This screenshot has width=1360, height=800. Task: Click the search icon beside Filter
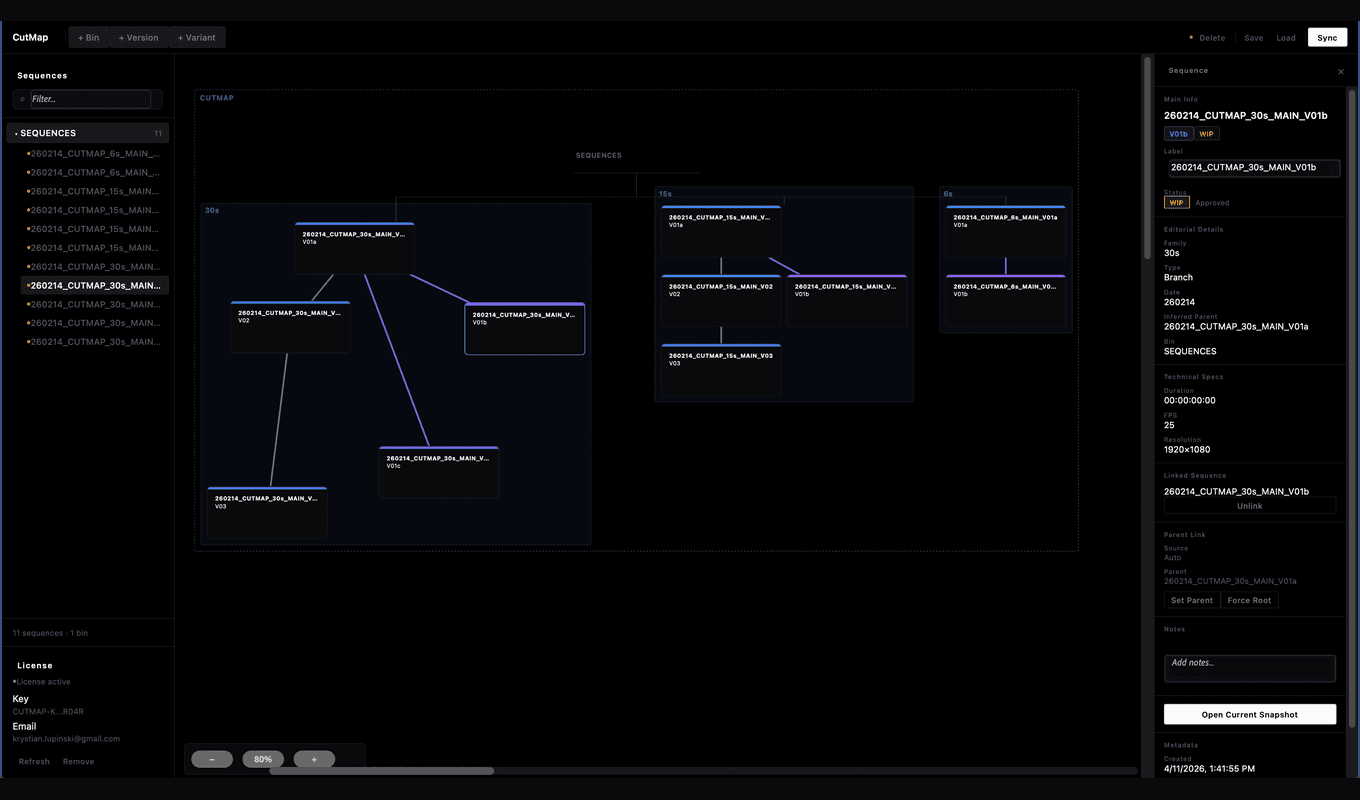click(x=22, y=100)
